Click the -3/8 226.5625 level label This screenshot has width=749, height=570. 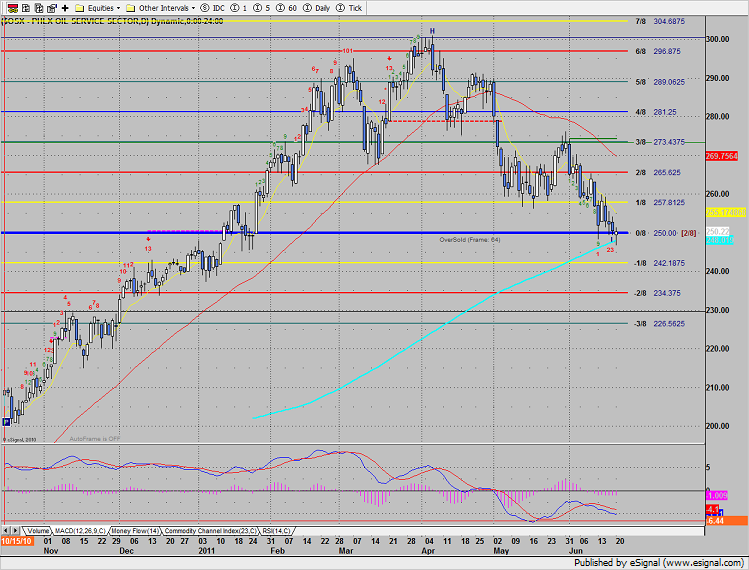click(659, 324)
